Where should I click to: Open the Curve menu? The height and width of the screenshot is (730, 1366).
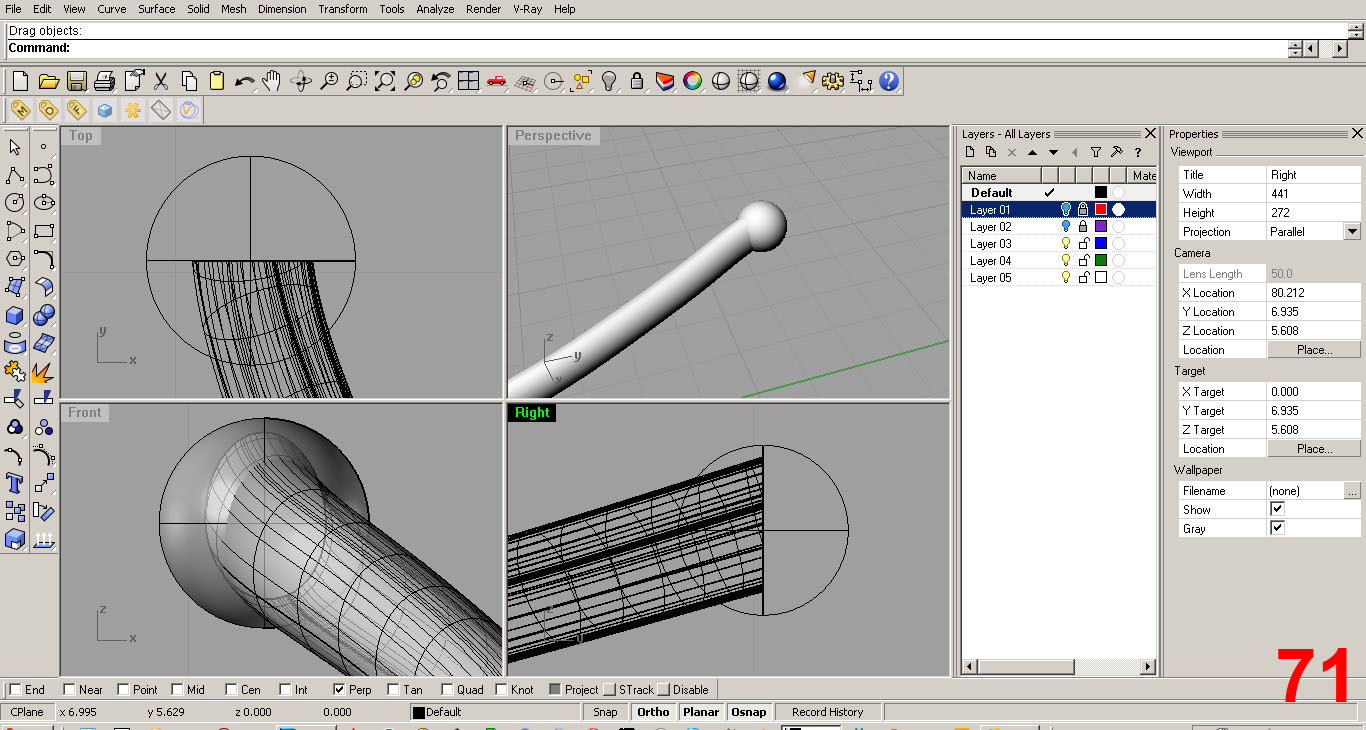point(112,9)
